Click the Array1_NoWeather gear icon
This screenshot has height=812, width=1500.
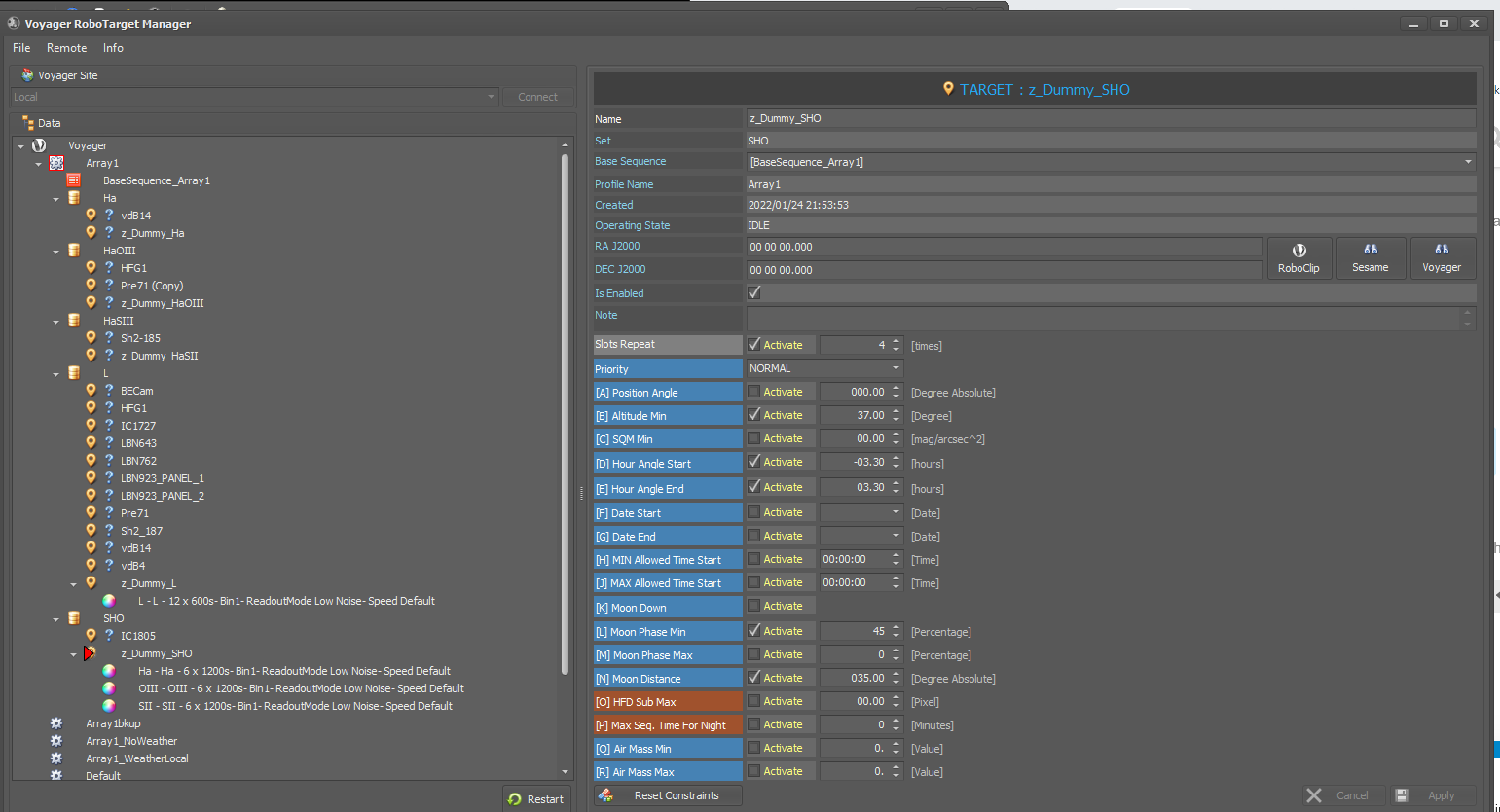click(56, 740)
